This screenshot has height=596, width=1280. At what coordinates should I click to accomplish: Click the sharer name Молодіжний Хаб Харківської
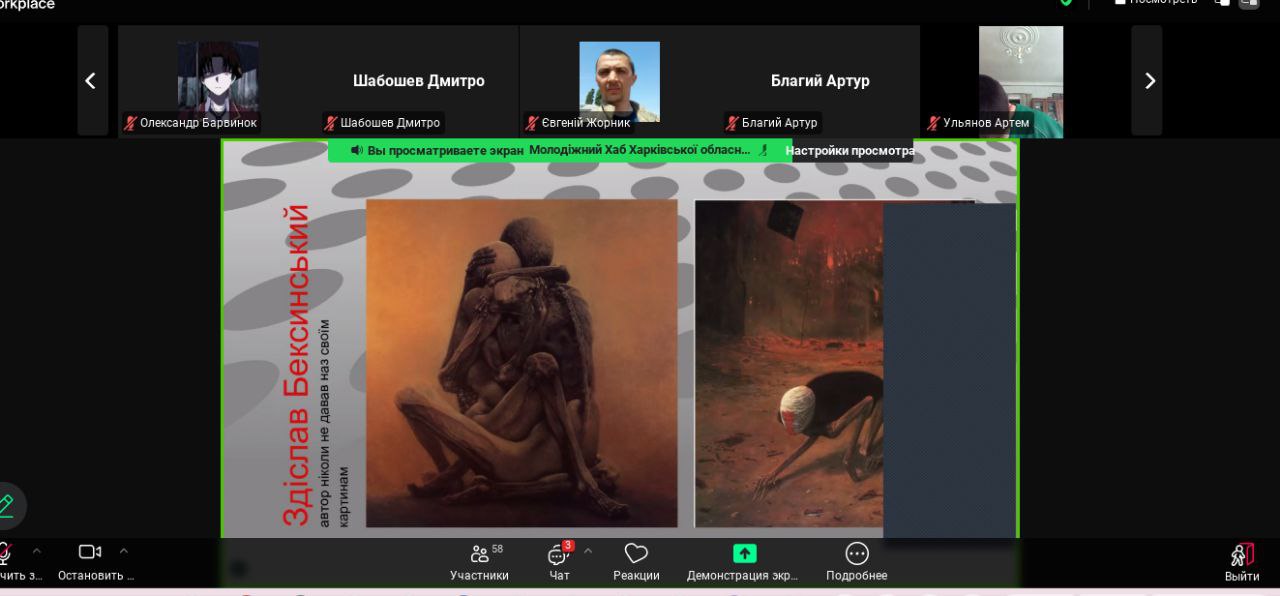[639, 150]
